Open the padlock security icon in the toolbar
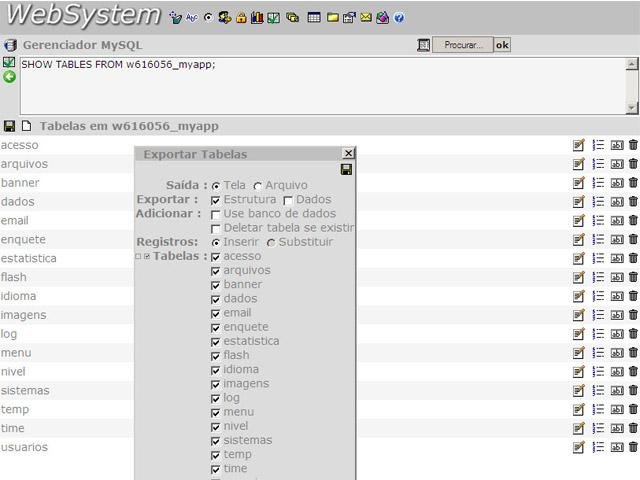 point(241,18)
